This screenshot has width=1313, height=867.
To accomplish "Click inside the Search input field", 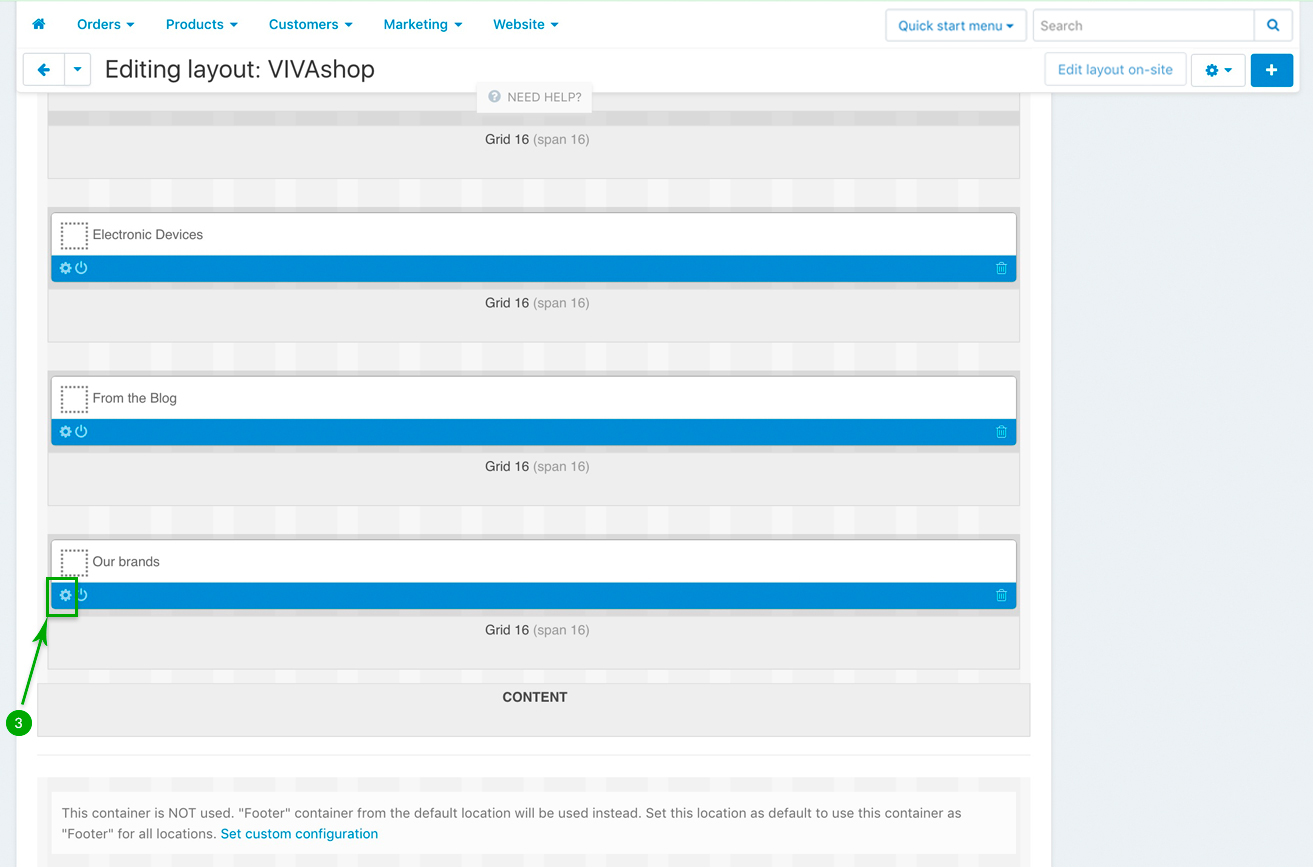I will (x=1142, y=25).
